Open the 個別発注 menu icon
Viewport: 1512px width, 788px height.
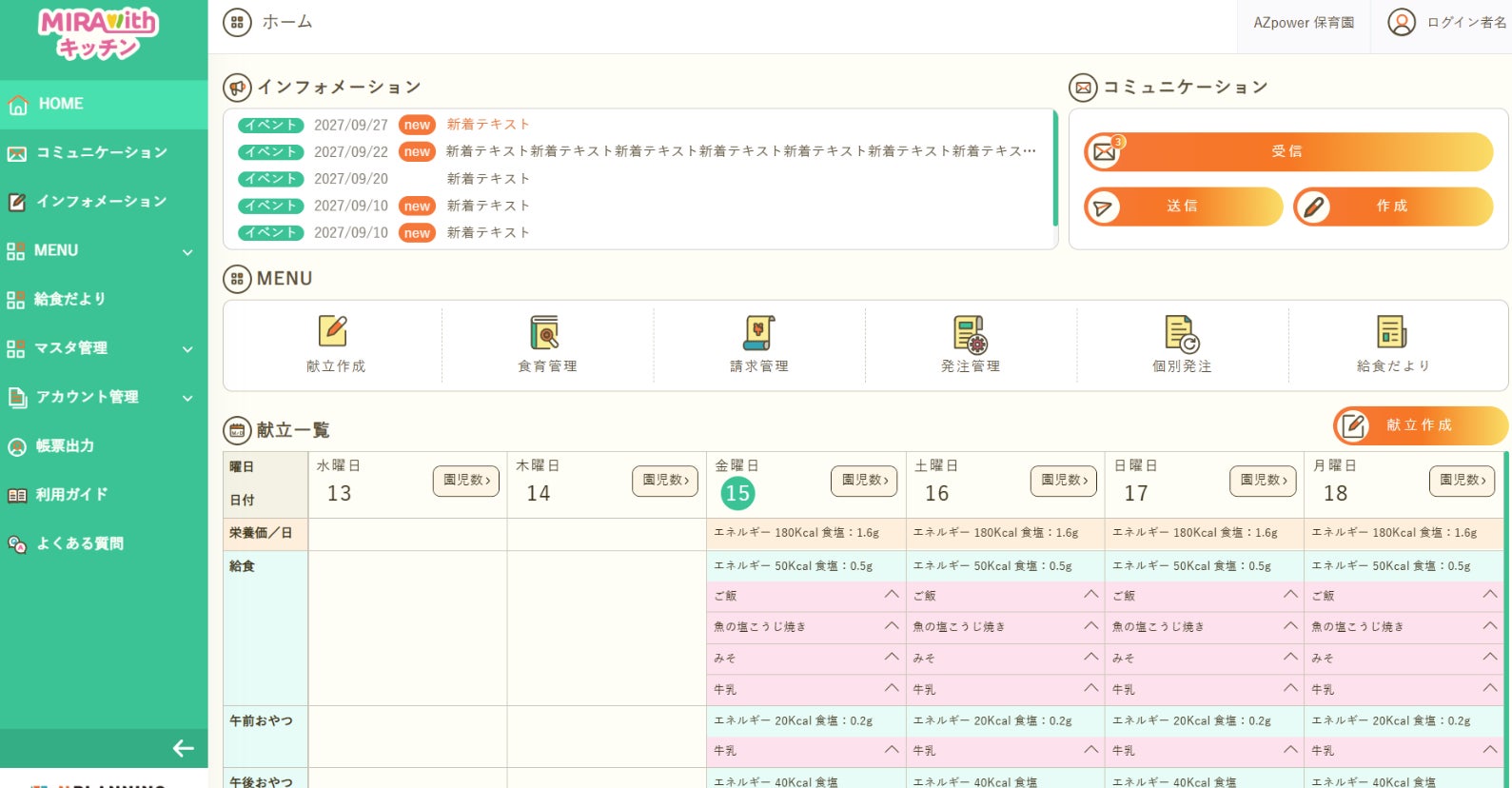pos(1182,334)
